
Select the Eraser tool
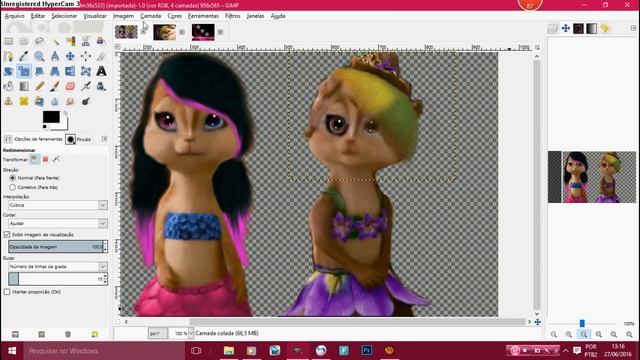click(70, 86)
